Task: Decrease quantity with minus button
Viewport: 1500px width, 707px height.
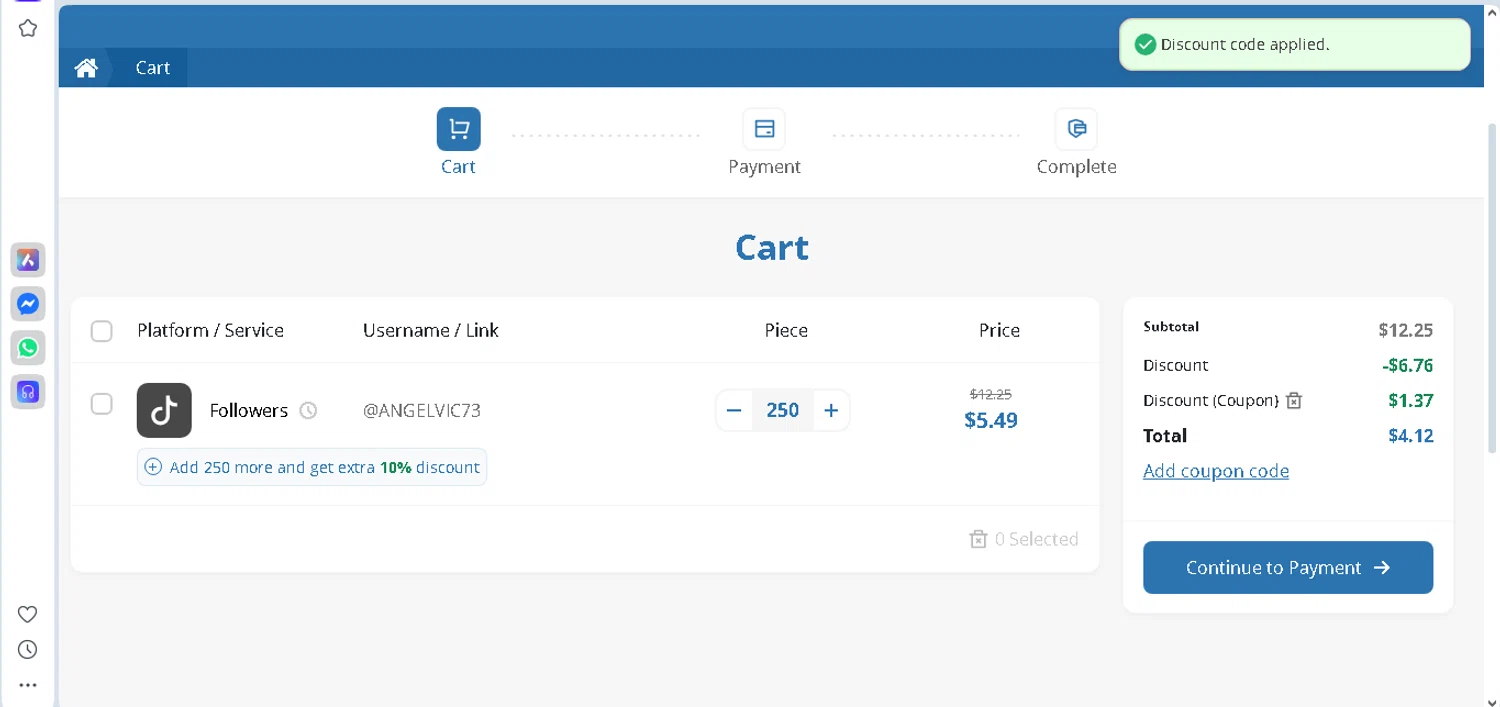Action: pyautogui.click(x=734, y=410)
